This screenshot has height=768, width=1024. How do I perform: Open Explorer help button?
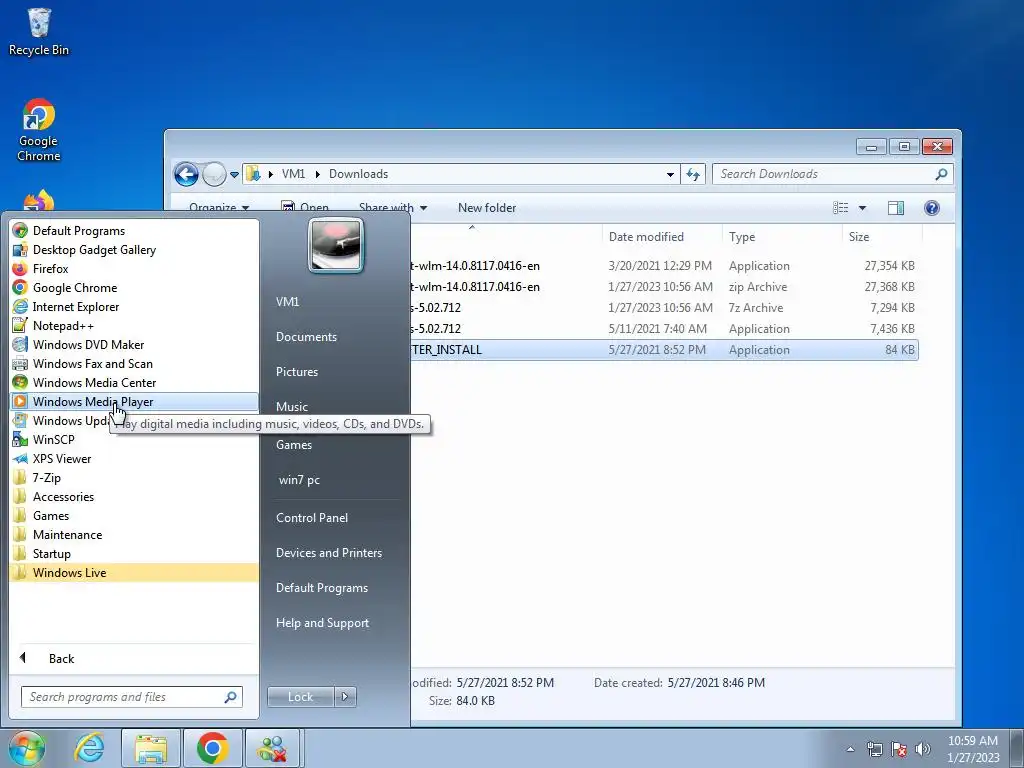(932, 208)
